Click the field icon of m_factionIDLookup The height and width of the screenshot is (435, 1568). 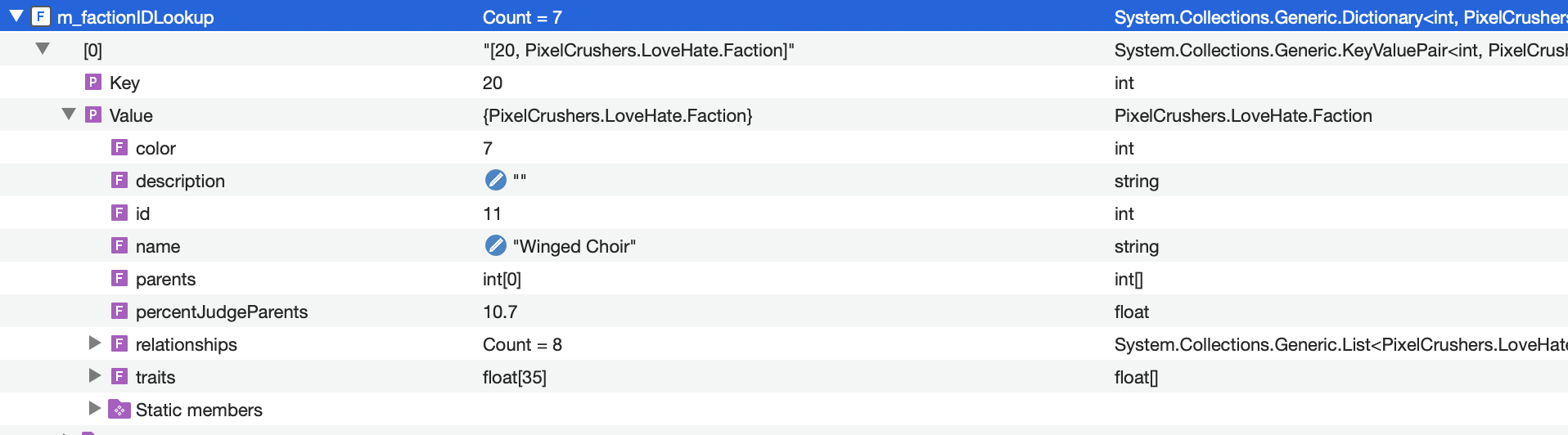[41, 16]
